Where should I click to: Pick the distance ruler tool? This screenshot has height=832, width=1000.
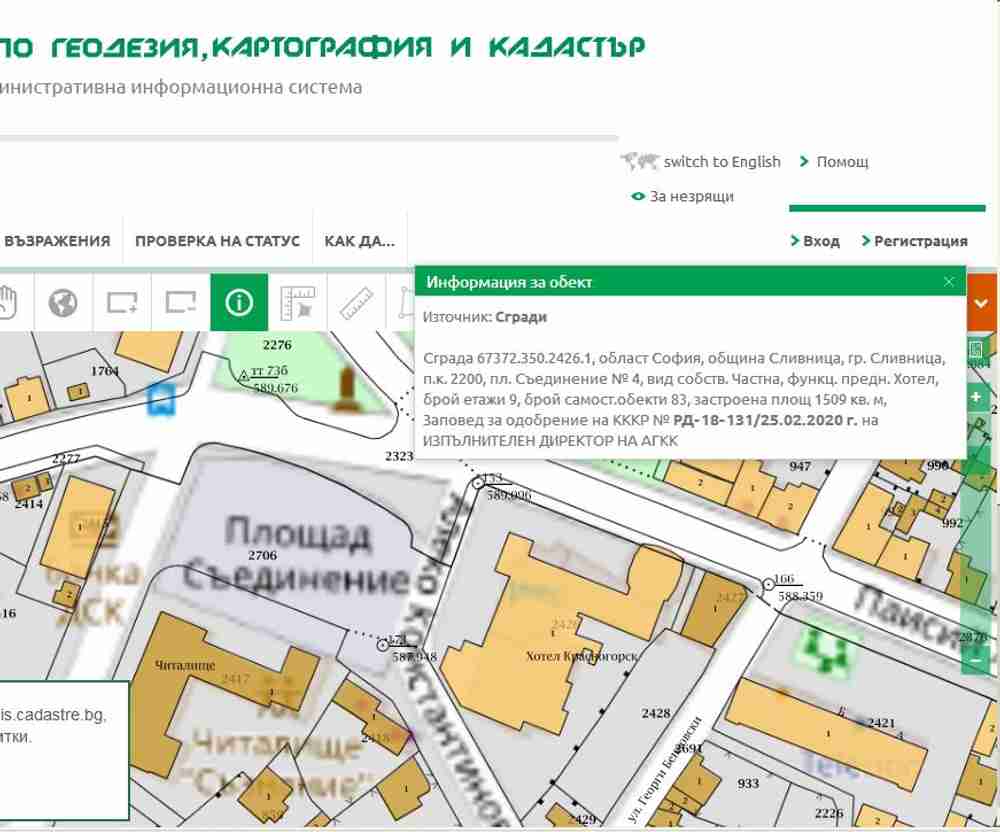[x=356, y=302]
